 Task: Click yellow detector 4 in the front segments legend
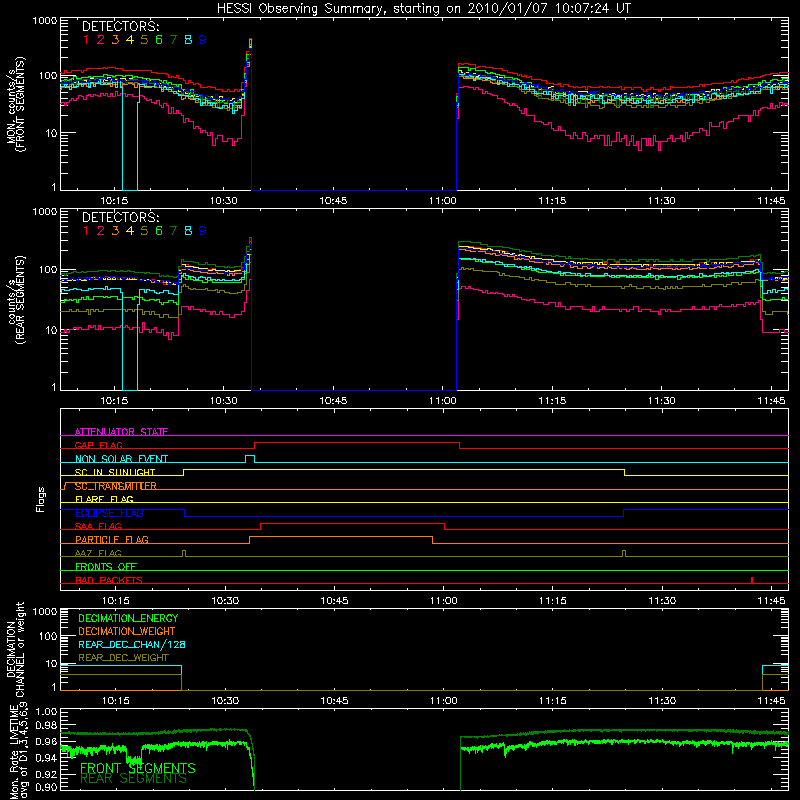[130, 40]
